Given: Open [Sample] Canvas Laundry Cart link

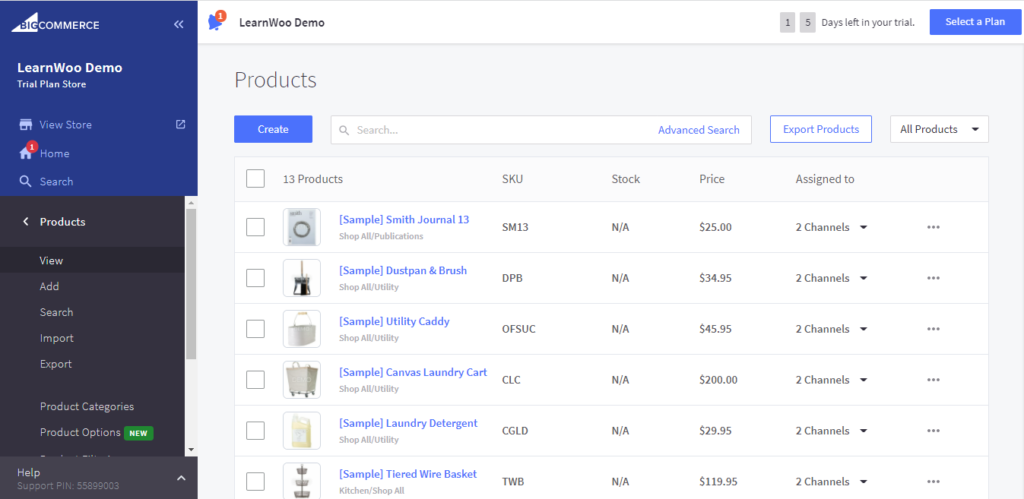Looking at the screenshot, I should click(x=413, y=372).
